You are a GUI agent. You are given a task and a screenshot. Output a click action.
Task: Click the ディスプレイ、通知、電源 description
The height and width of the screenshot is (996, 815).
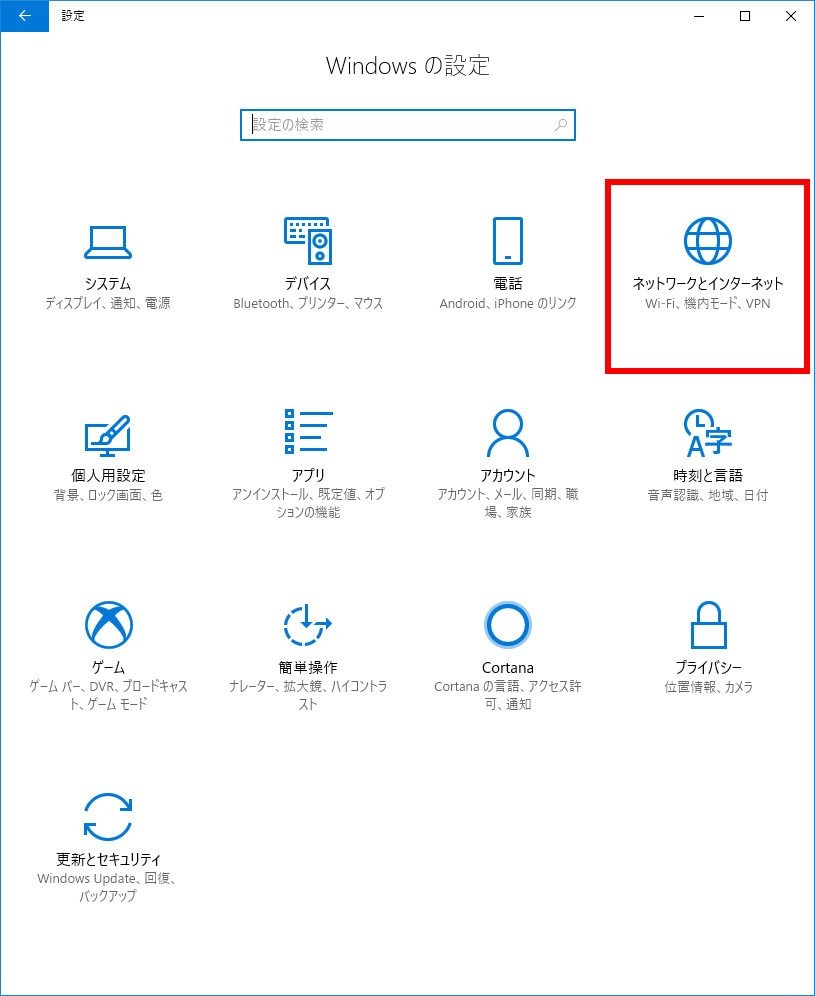coord(108,304)
